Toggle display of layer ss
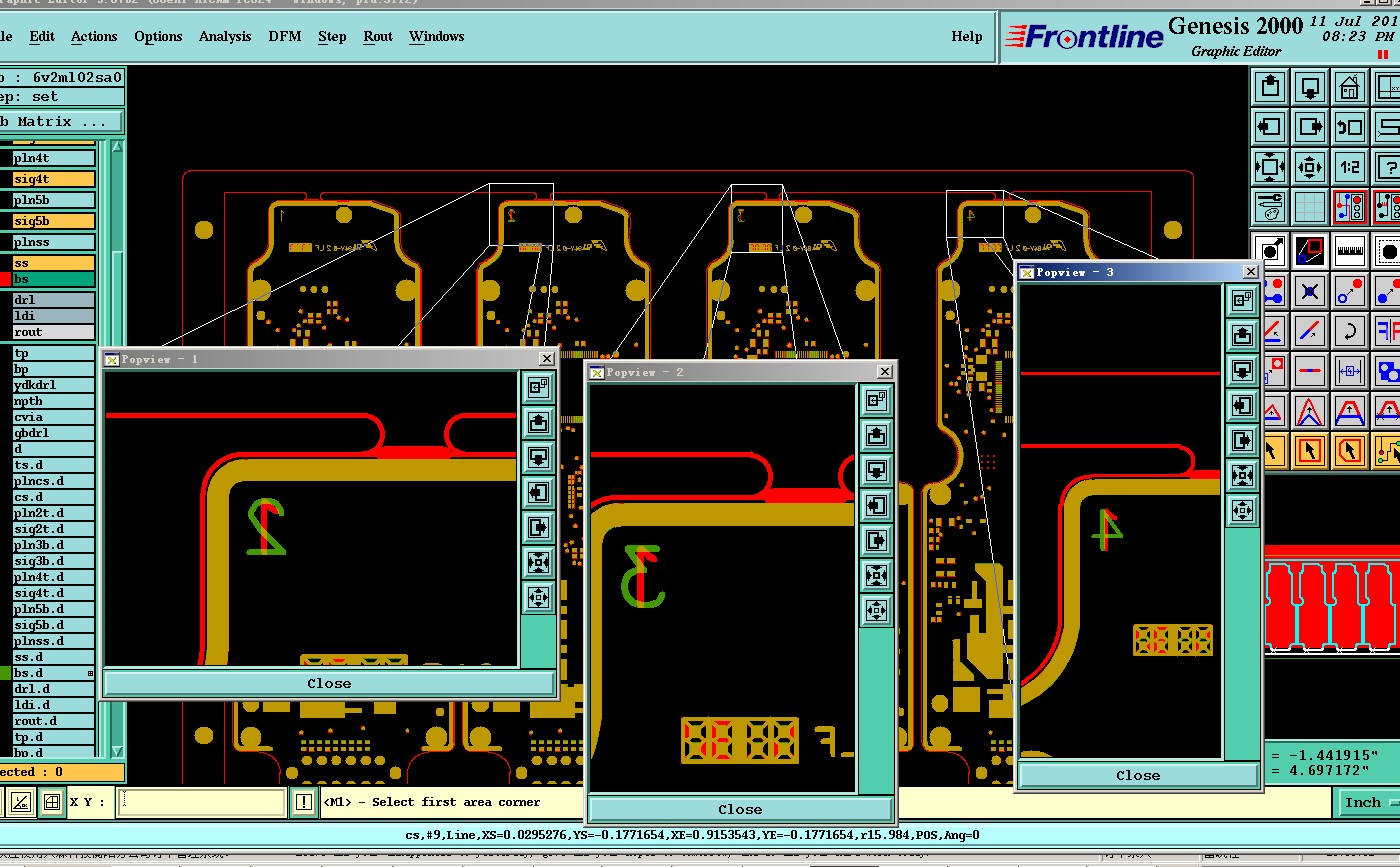The width and height of the screenshot is (1400, 867). tap(53, 263)
